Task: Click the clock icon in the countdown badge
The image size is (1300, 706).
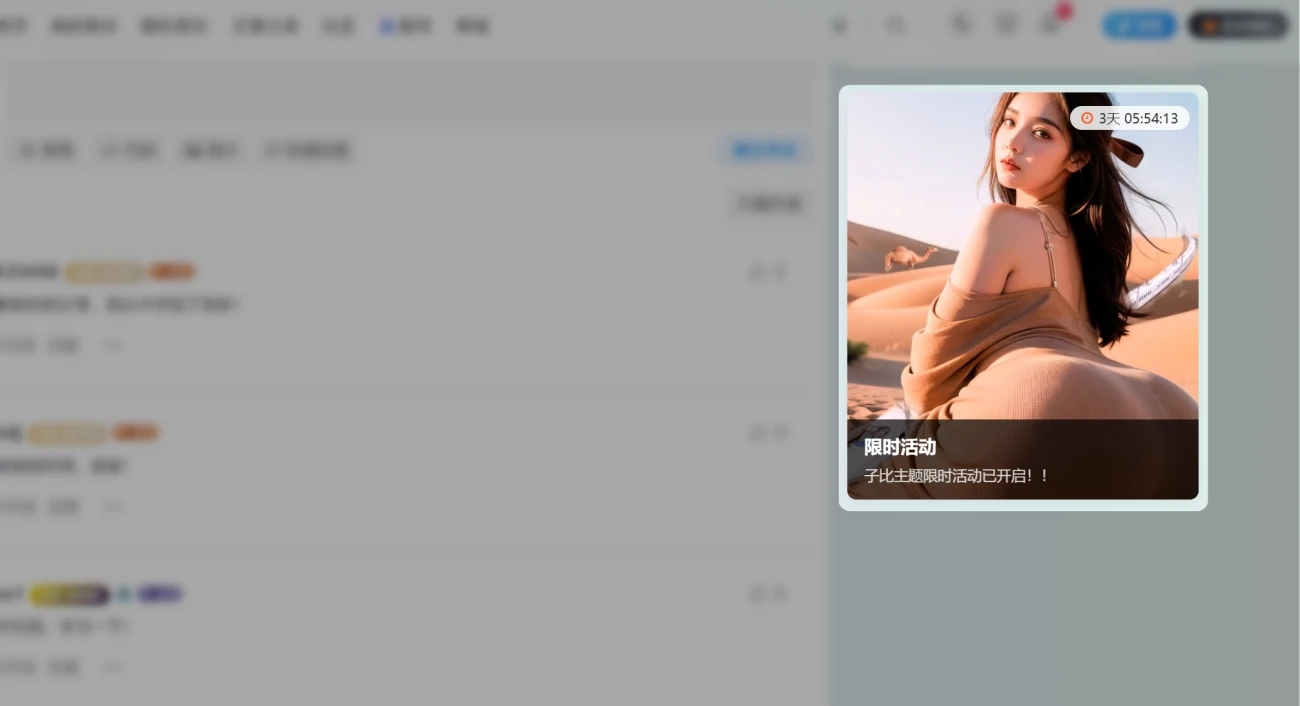Action: (x=1087, y=118)
